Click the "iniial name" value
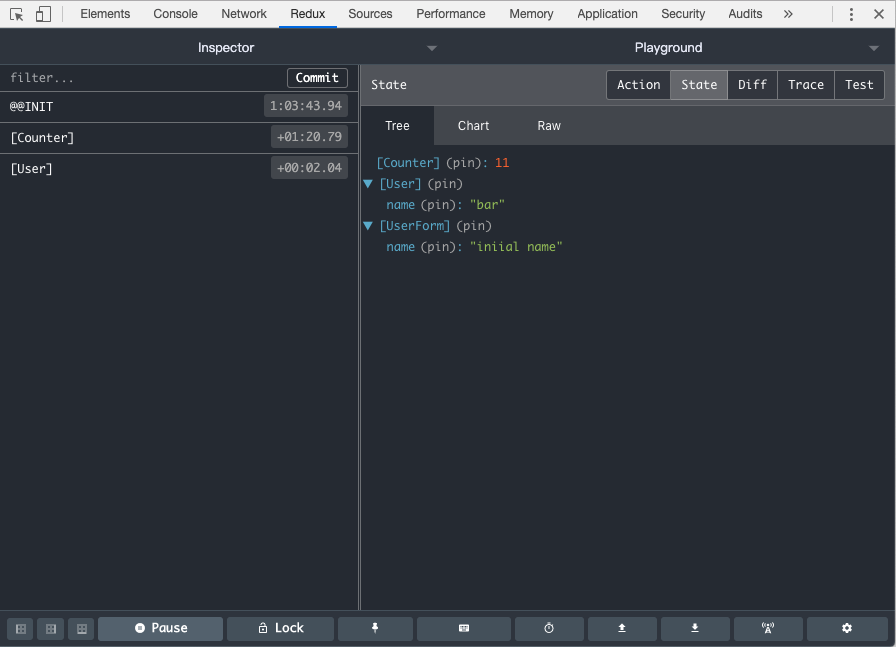896x647 pixels. (x=516, y=247)
